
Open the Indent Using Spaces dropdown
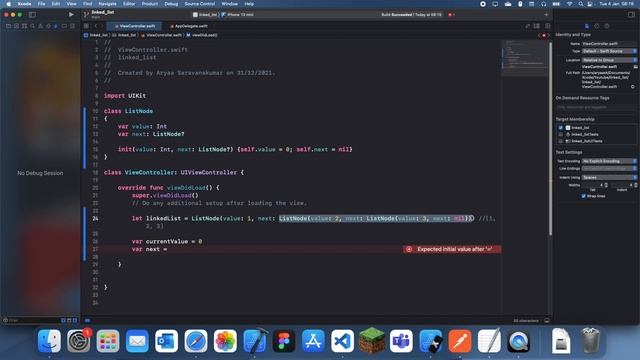point(609,178)
